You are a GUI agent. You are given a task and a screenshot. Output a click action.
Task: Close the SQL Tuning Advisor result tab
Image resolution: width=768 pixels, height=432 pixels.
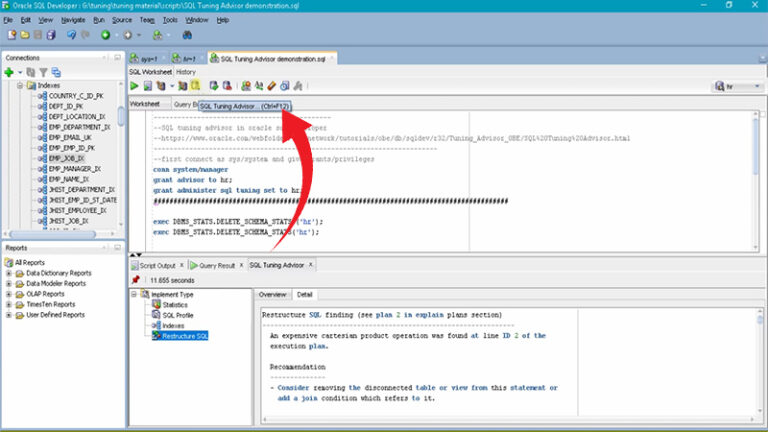[310, 265]
